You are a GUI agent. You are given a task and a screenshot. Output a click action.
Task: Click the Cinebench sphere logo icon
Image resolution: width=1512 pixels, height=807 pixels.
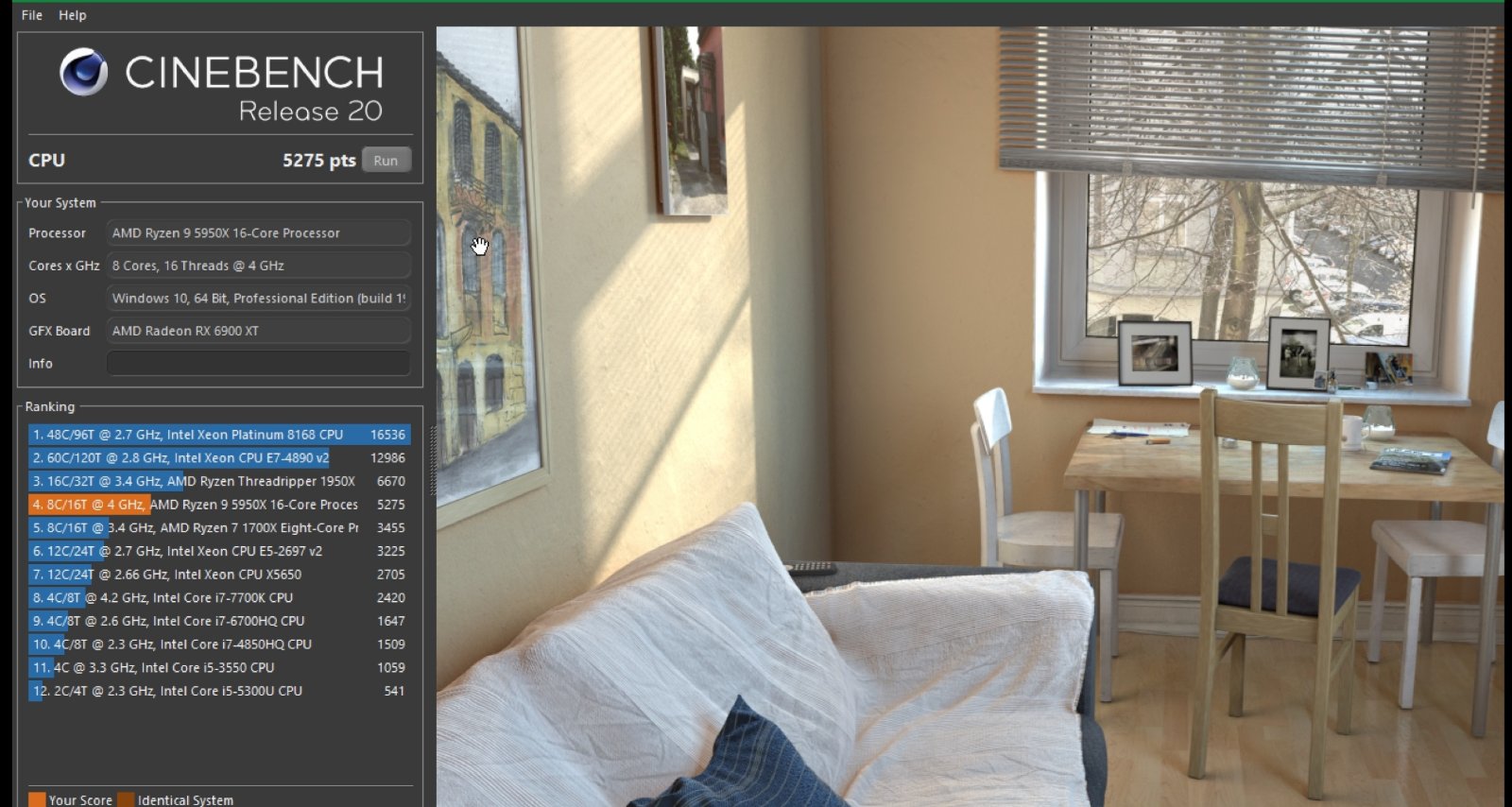tap(83, 72)
